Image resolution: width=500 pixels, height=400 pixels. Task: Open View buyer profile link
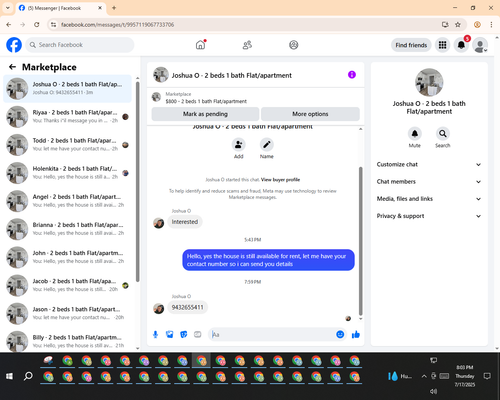pos(280,180)
